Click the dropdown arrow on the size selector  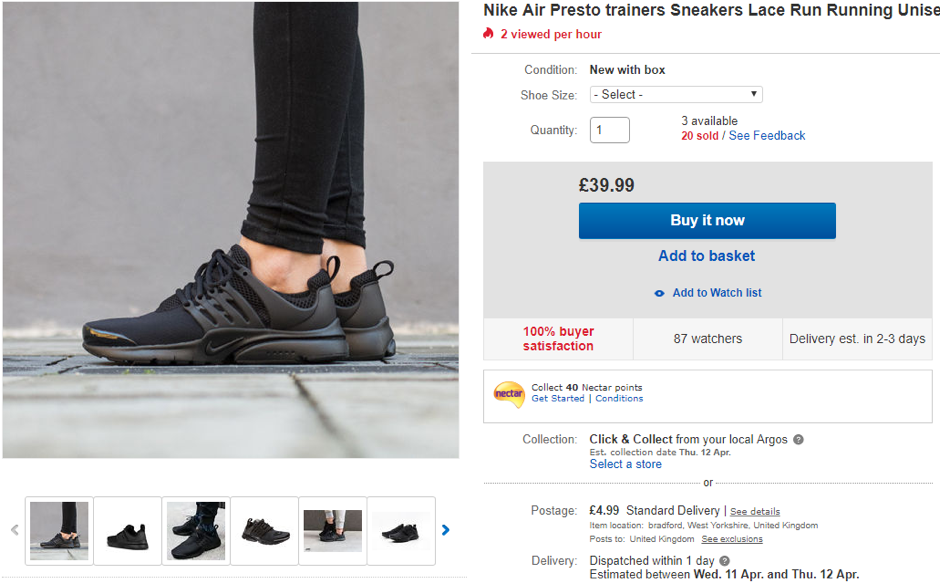coord(751,93)
